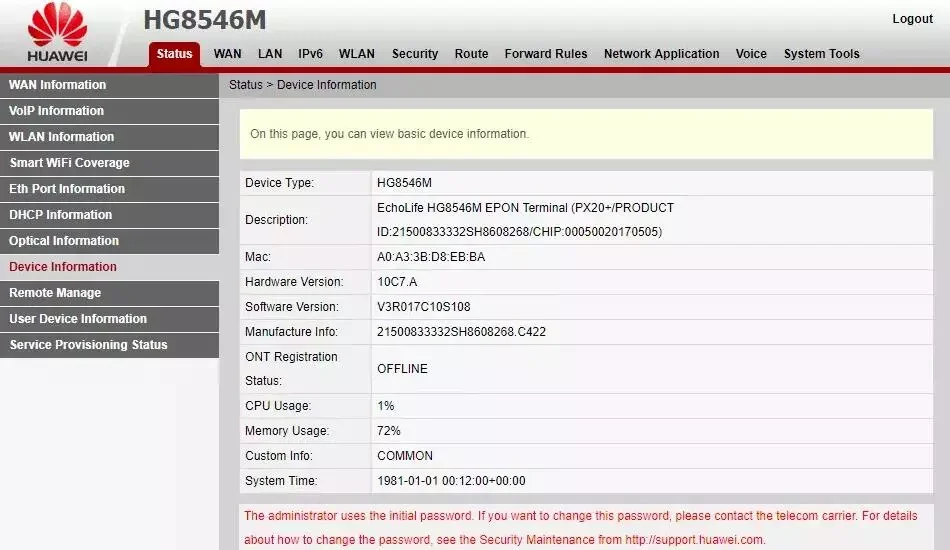Image resolution: width=950 pixels, height=550 pixels.
Task: Switch to the Route tab
Action: click(471, 54)
